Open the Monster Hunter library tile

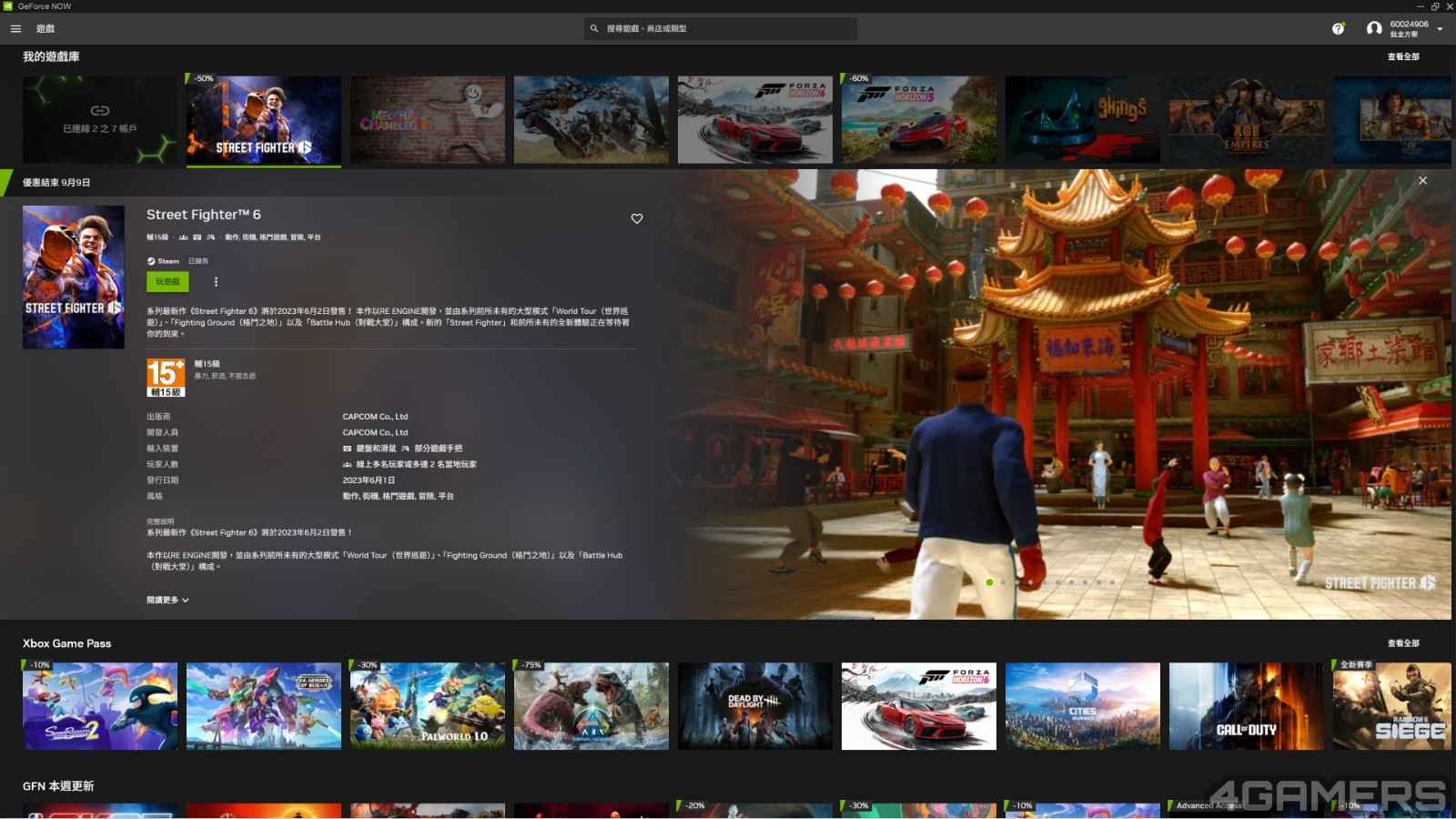(x=591, y=120)
